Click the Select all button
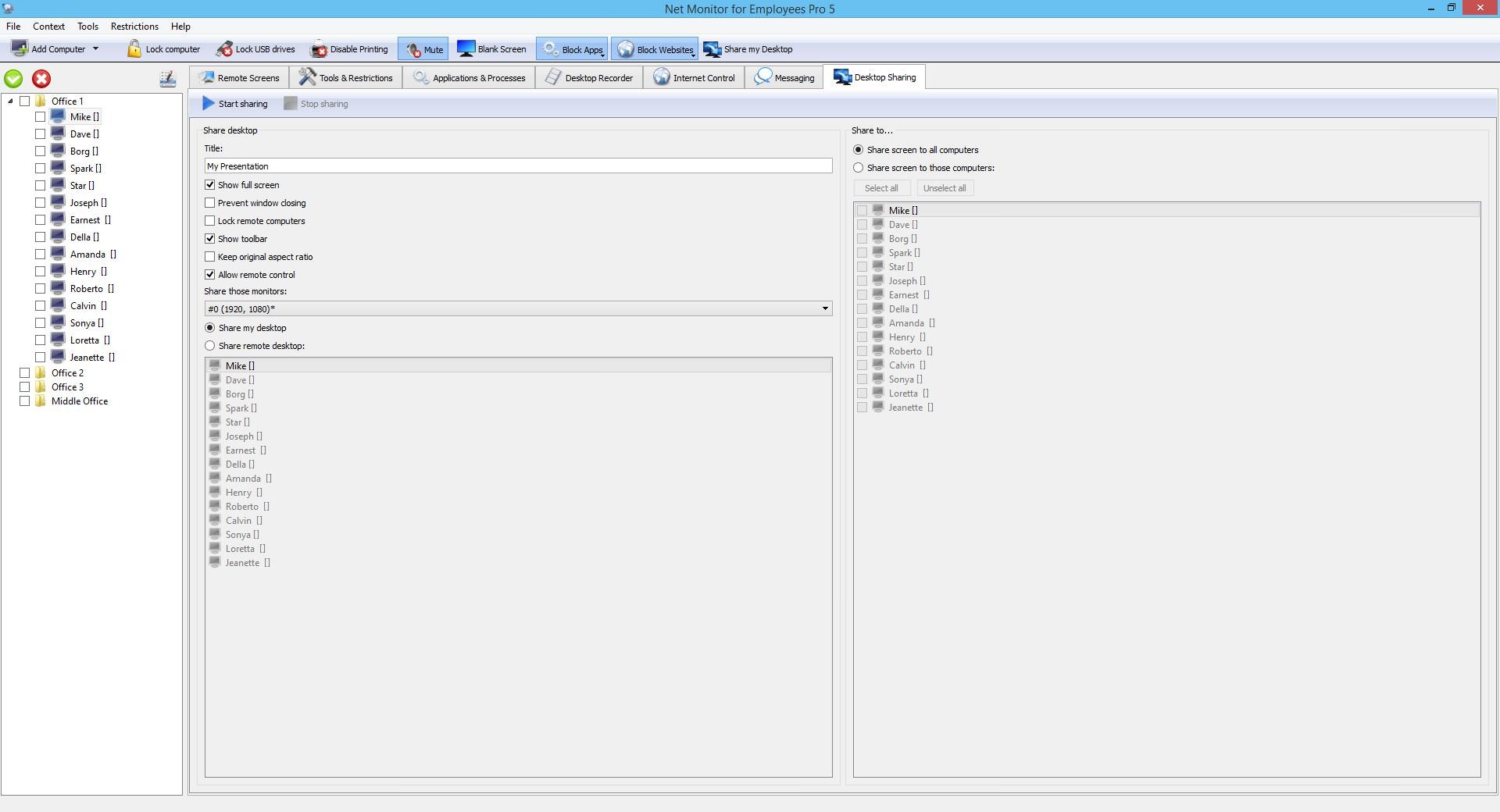The height and width of the screenshot is (812, 1500). point(881,188)
